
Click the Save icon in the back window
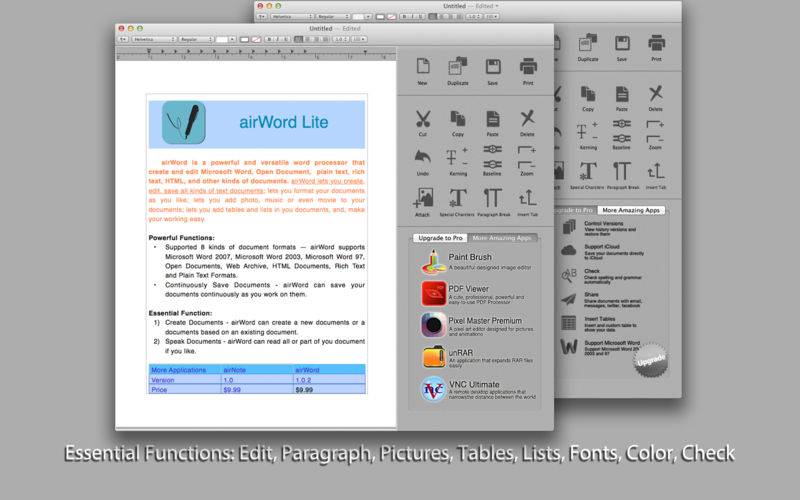pyautogui.click(x=622, y=43)
